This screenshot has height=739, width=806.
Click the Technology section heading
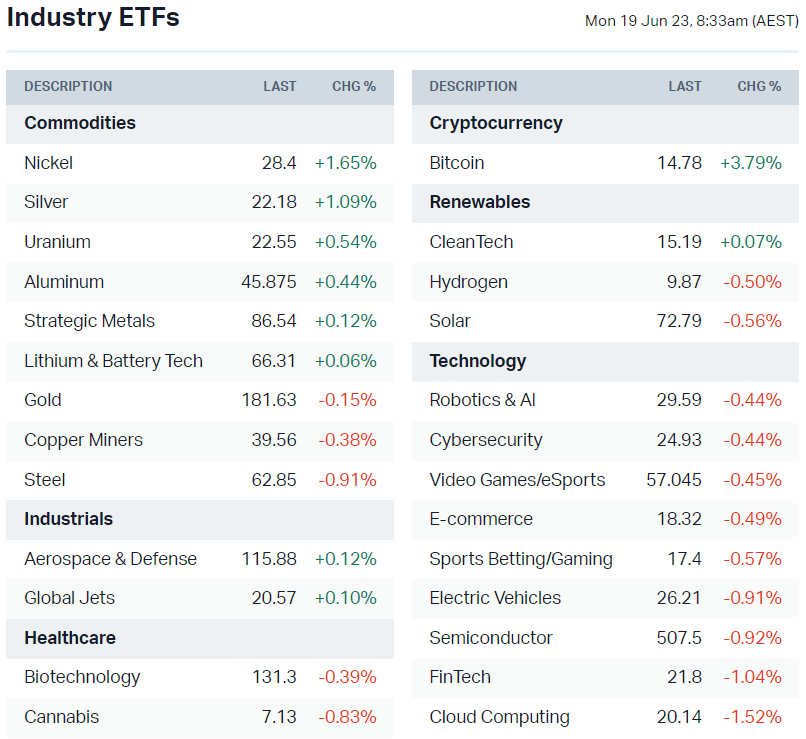[477, 361]
